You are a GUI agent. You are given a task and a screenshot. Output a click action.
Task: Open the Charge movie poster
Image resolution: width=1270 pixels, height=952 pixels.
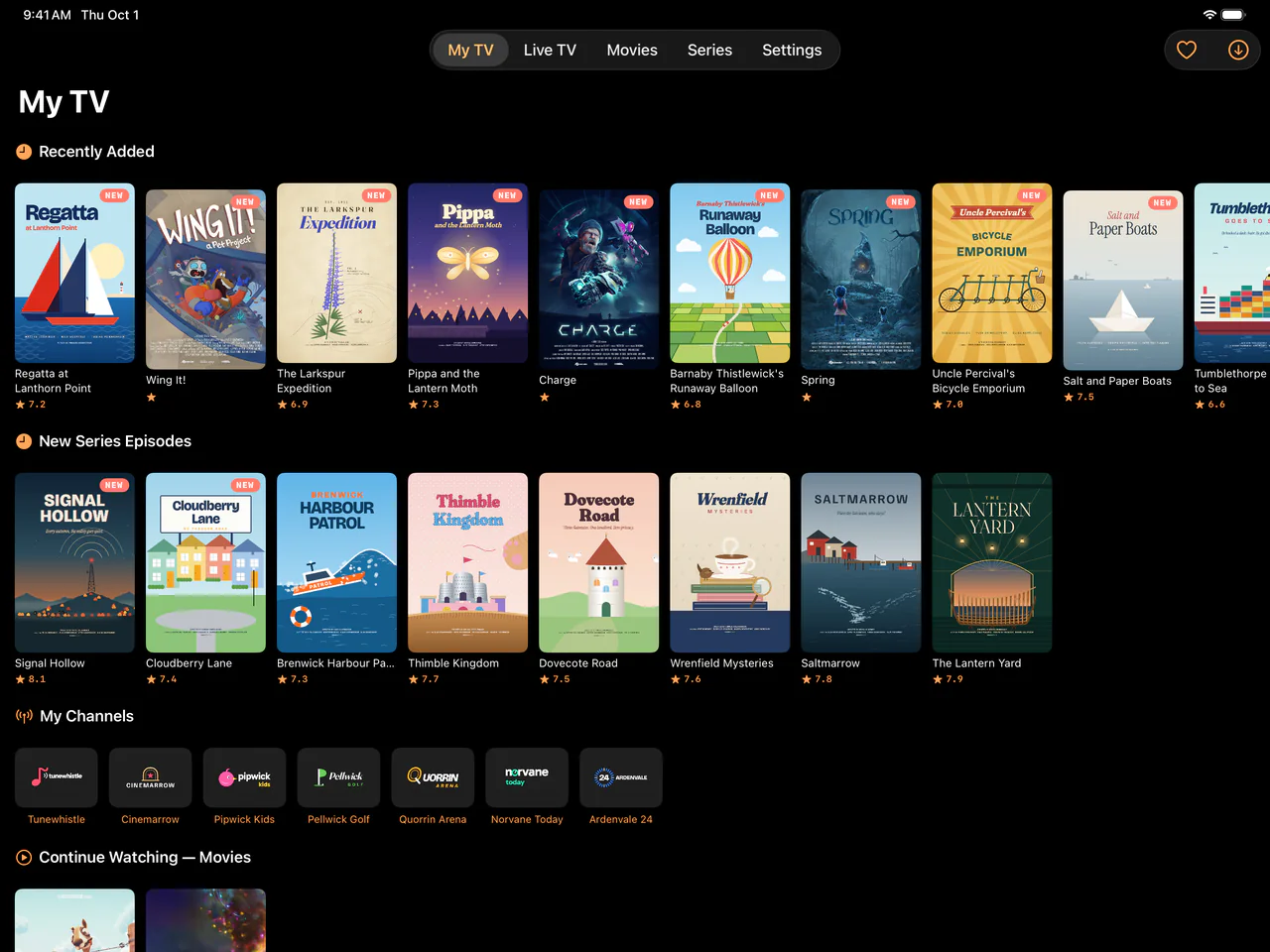coord(598,279)
